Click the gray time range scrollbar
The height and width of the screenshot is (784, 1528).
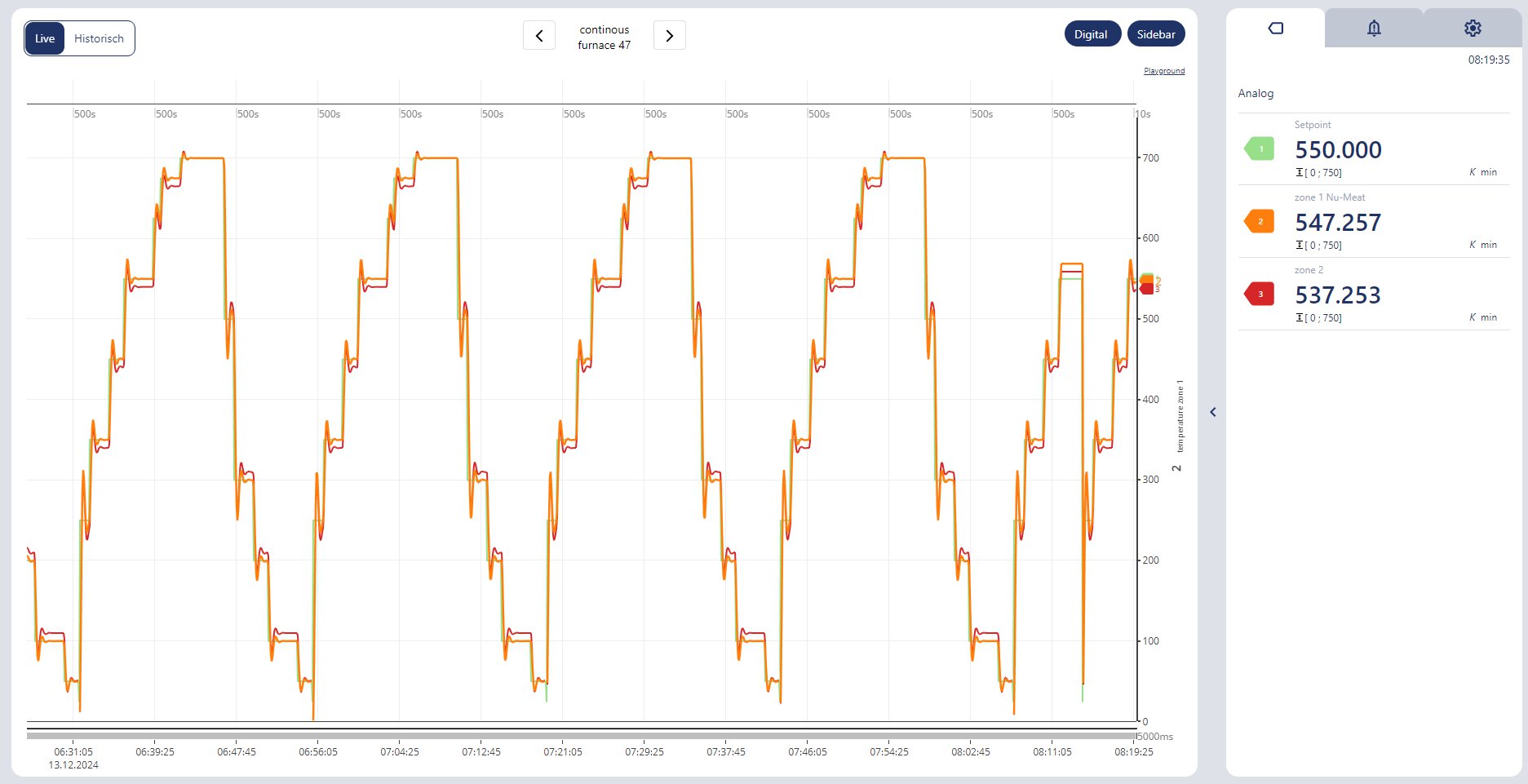[x=581, y=736]
